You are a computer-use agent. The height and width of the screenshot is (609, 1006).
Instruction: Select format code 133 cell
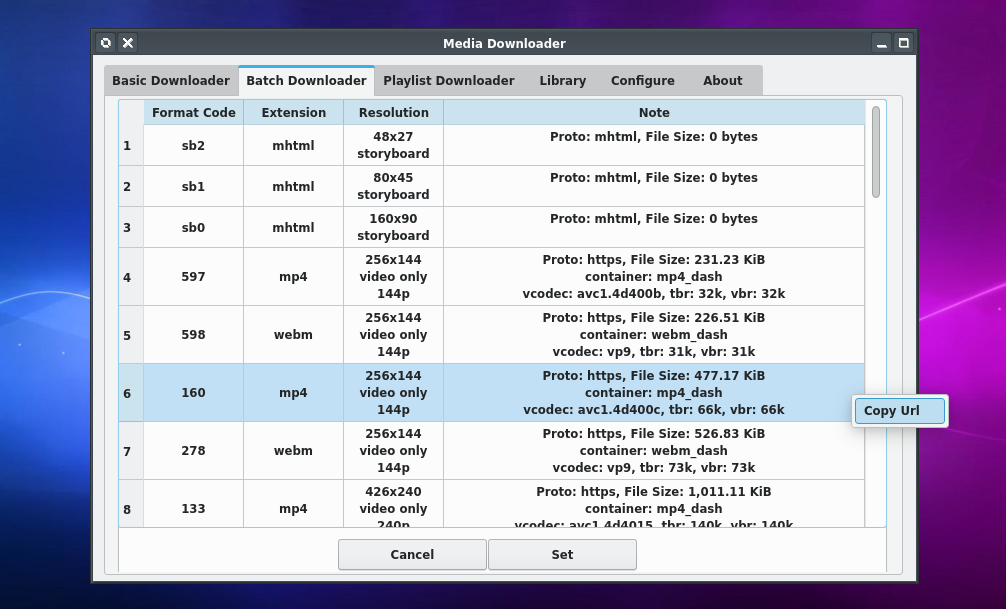coord(193,504)
